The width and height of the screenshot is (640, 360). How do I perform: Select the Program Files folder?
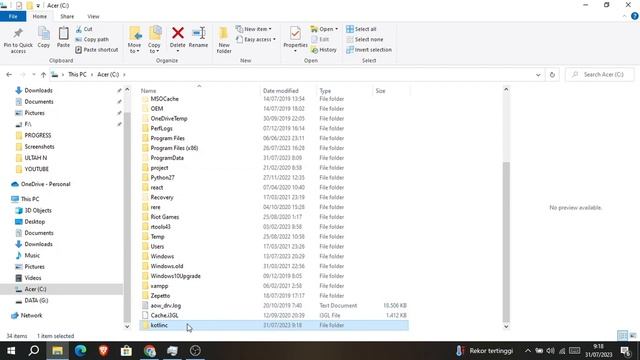click(x=167, y=138)
